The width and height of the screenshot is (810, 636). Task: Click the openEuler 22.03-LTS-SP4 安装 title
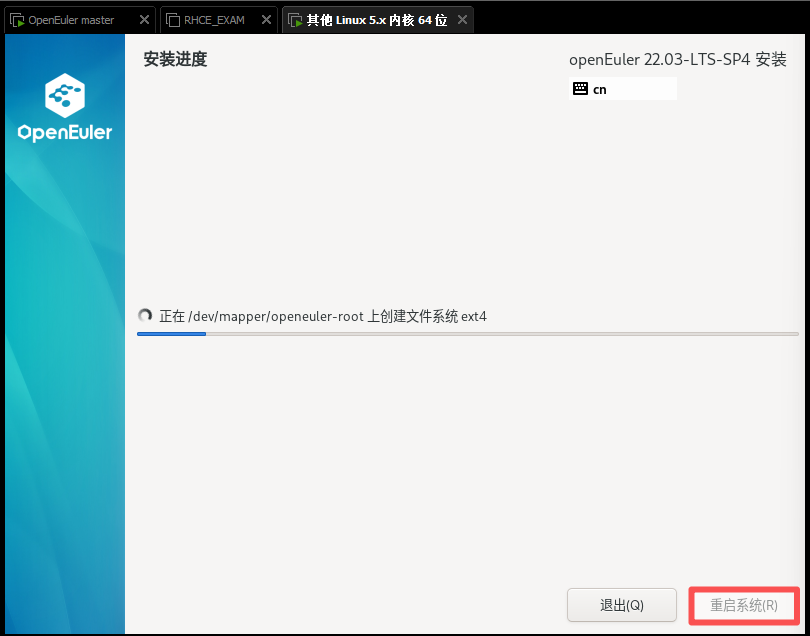point(678,60)
